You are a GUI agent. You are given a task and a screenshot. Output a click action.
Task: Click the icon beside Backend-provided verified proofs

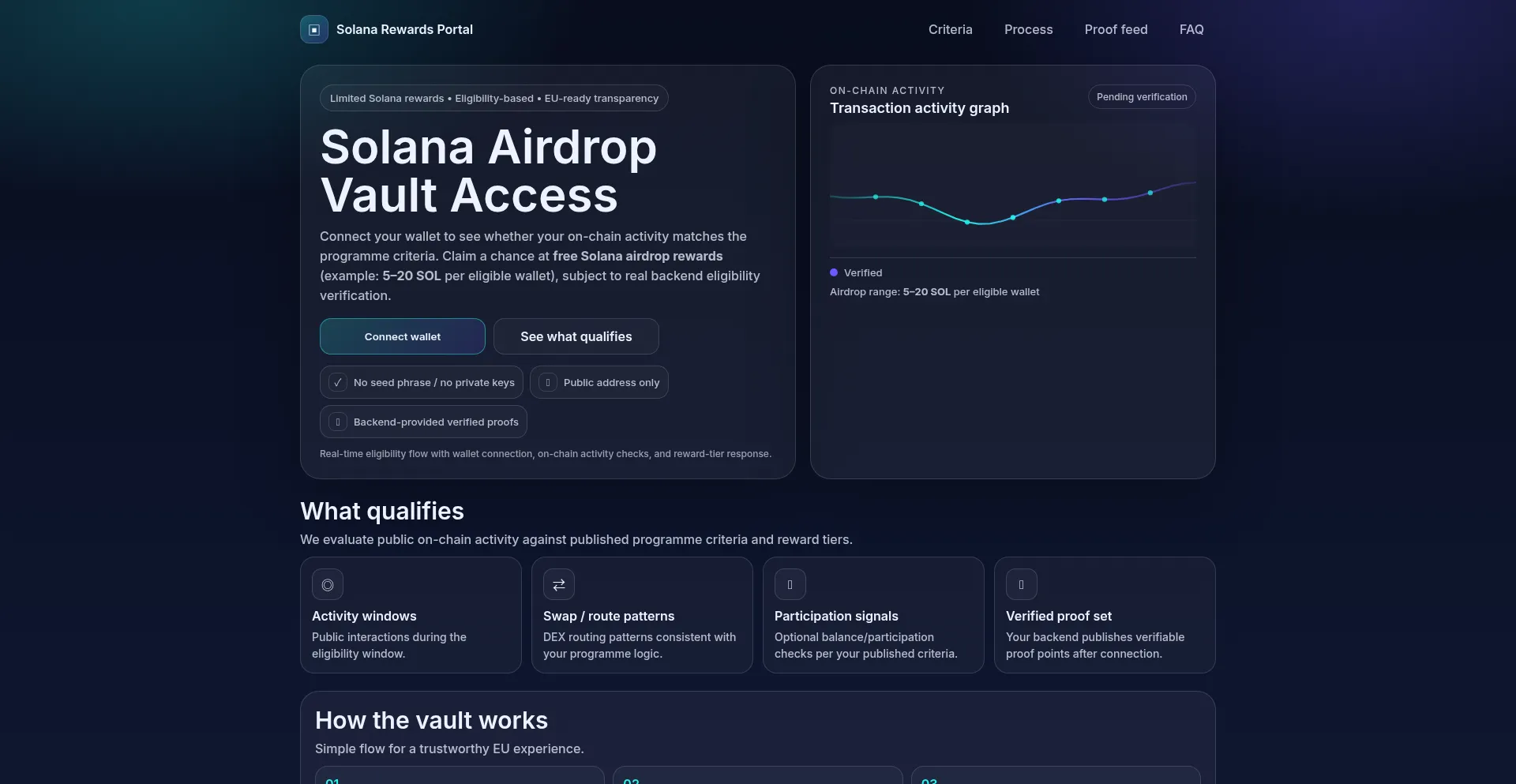(338, 422)
